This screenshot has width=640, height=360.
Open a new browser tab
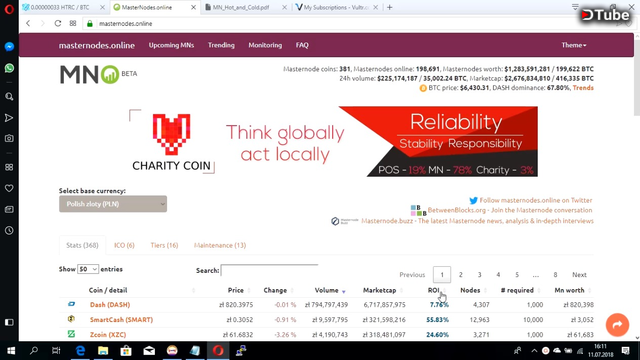390,7
